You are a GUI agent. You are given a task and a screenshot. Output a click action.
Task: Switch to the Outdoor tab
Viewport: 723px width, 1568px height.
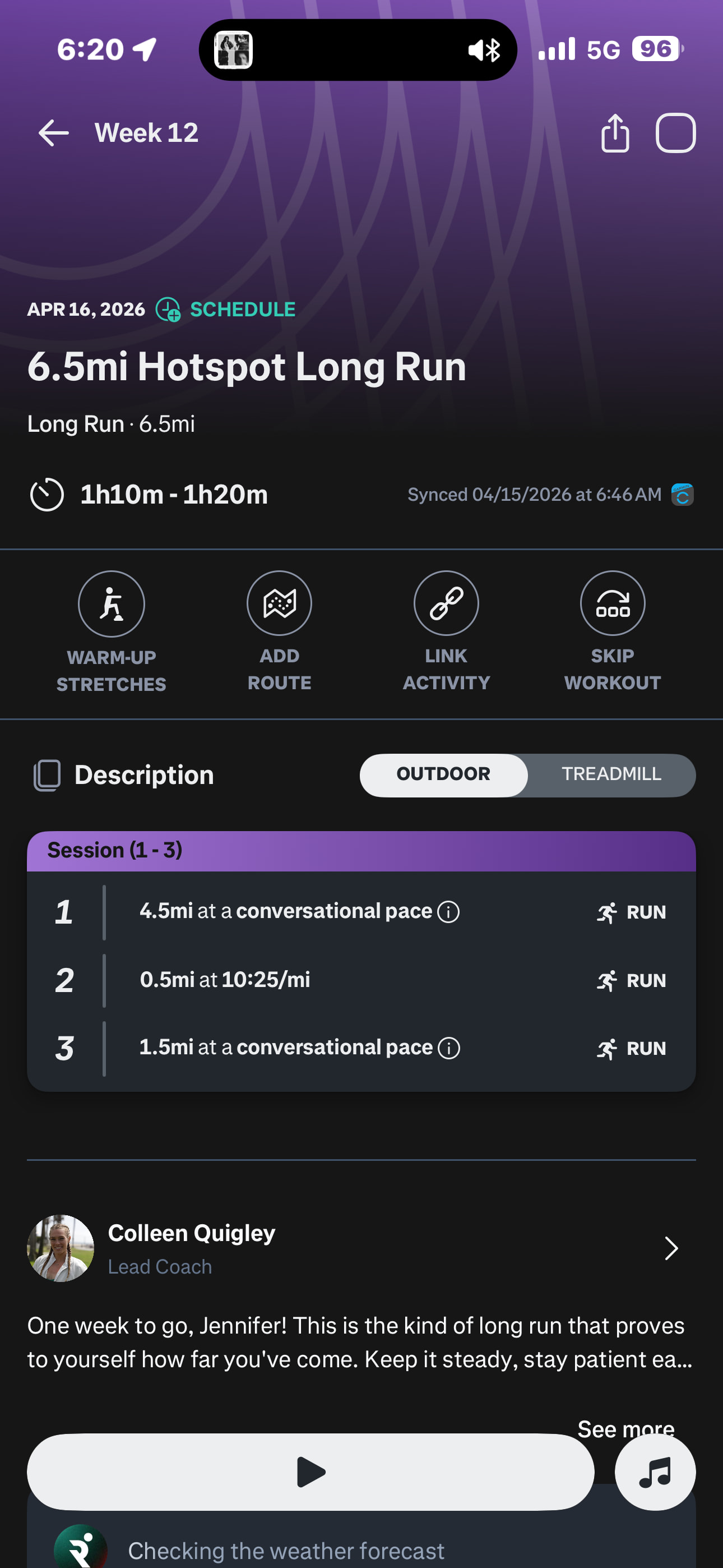point(443,774)
